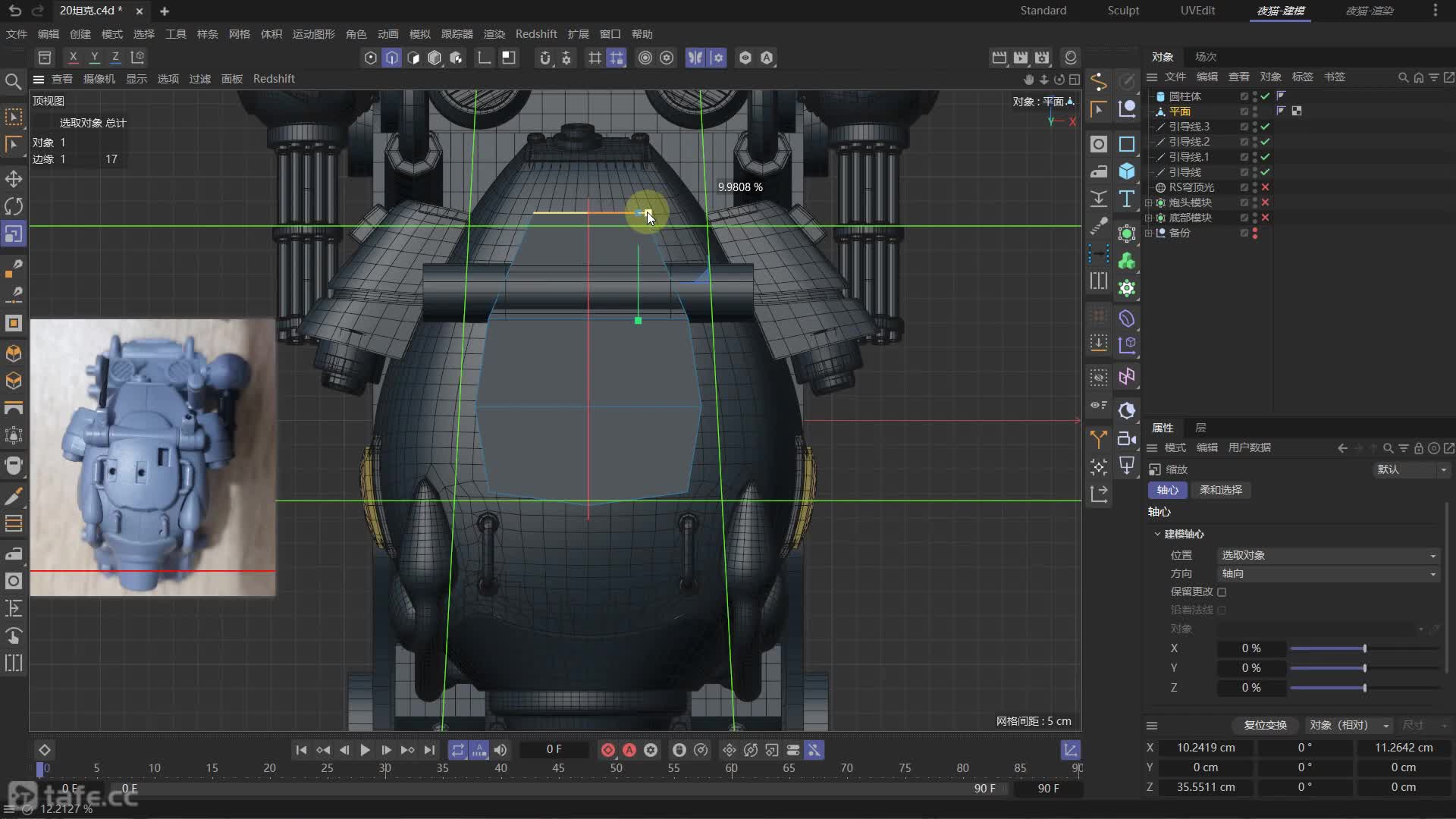Click the Record keyframe button

click(608, 750)
